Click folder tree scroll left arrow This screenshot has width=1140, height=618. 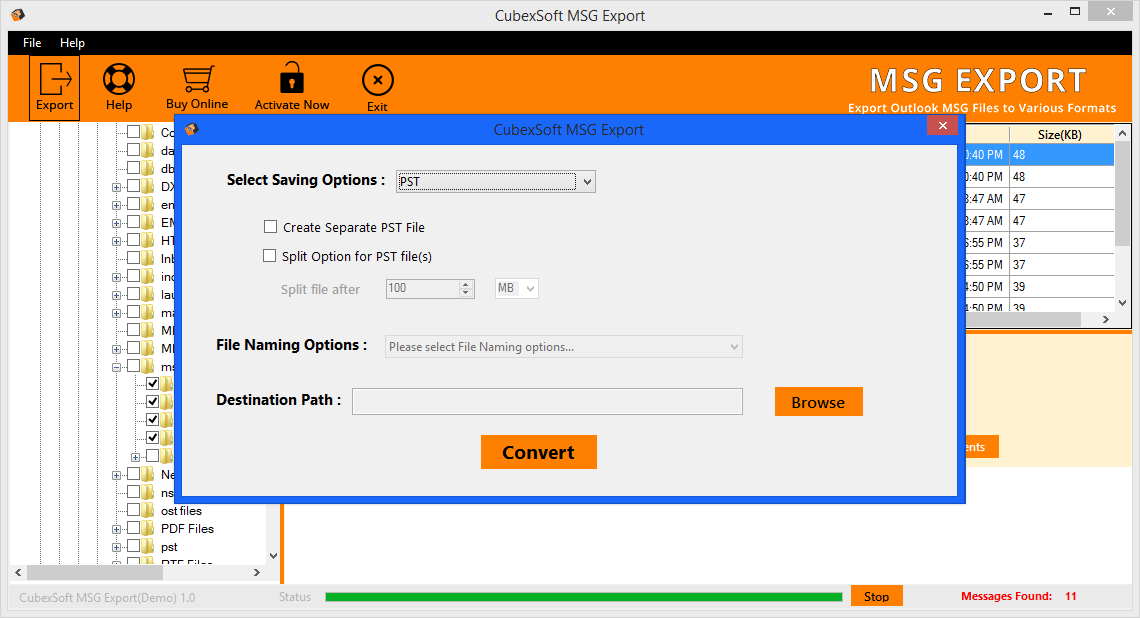18,572
